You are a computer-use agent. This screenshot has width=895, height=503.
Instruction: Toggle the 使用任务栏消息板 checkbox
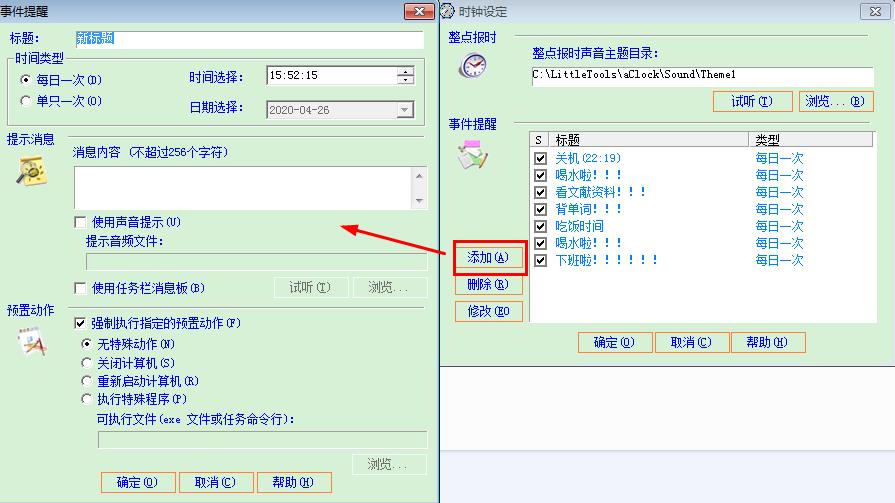coord(81,288)
